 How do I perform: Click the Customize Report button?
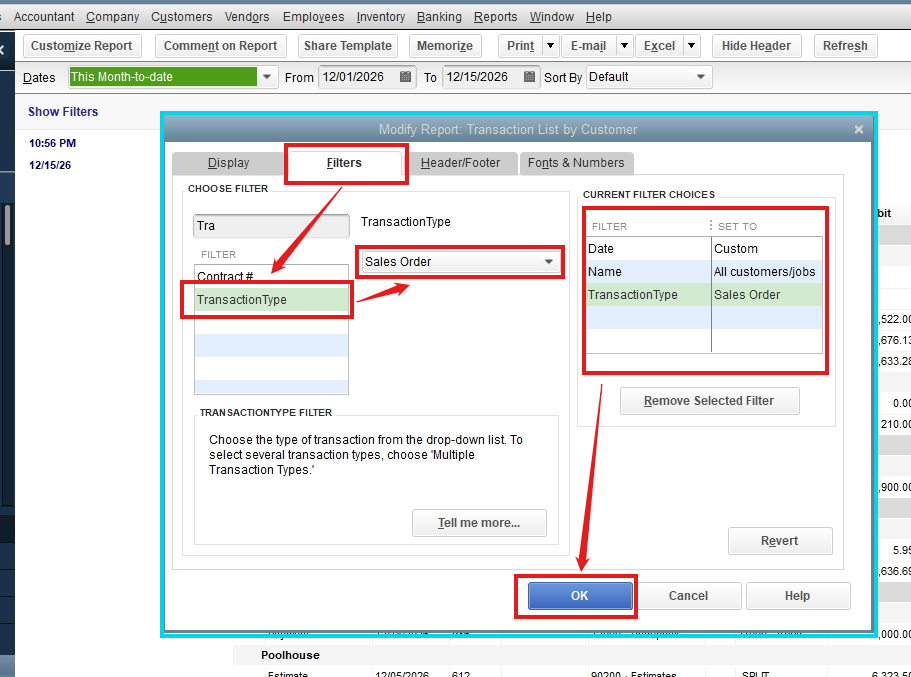tap(82, 46)
